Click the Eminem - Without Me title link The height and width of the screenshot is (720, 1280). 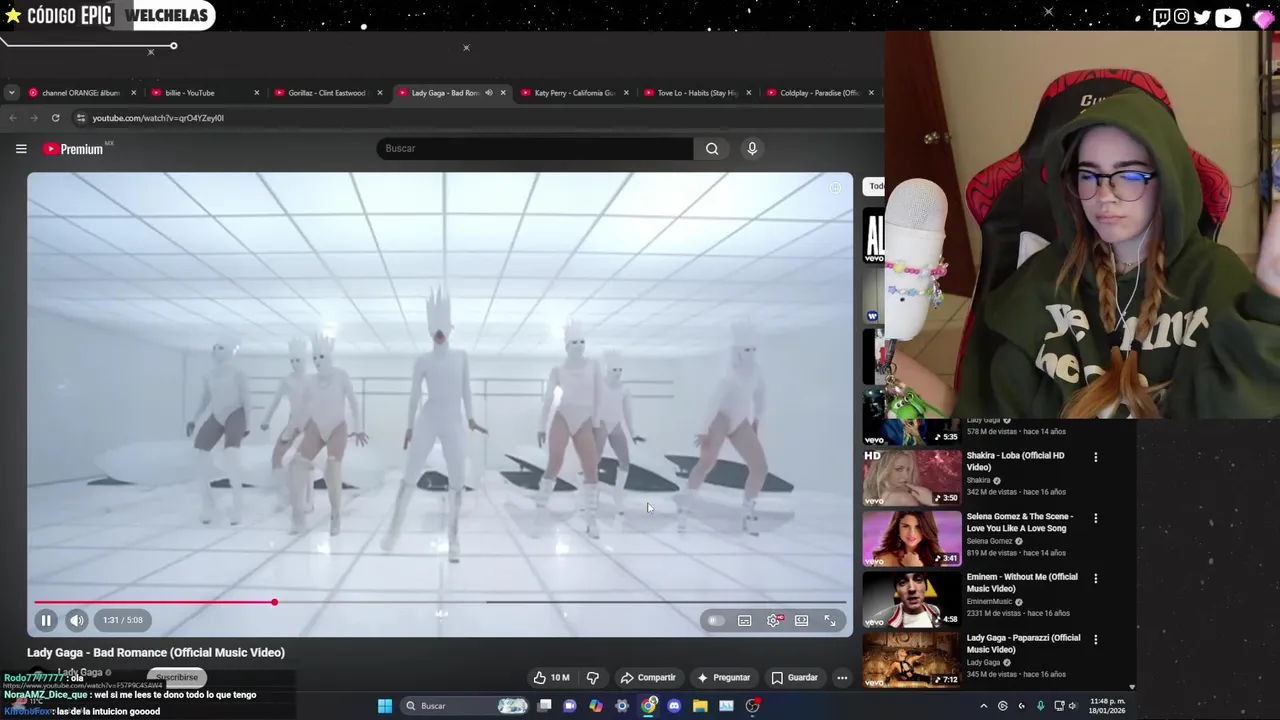tap(1022, 583)
